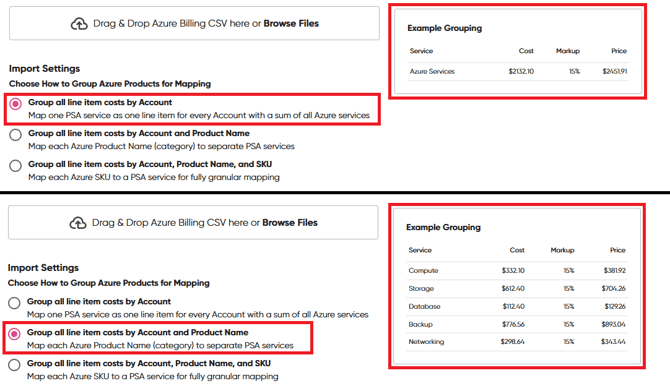670x386 pixels.
Task: Click 'Browse Files' link in the drop zone beside the Azure Services example
Action: 291,24
